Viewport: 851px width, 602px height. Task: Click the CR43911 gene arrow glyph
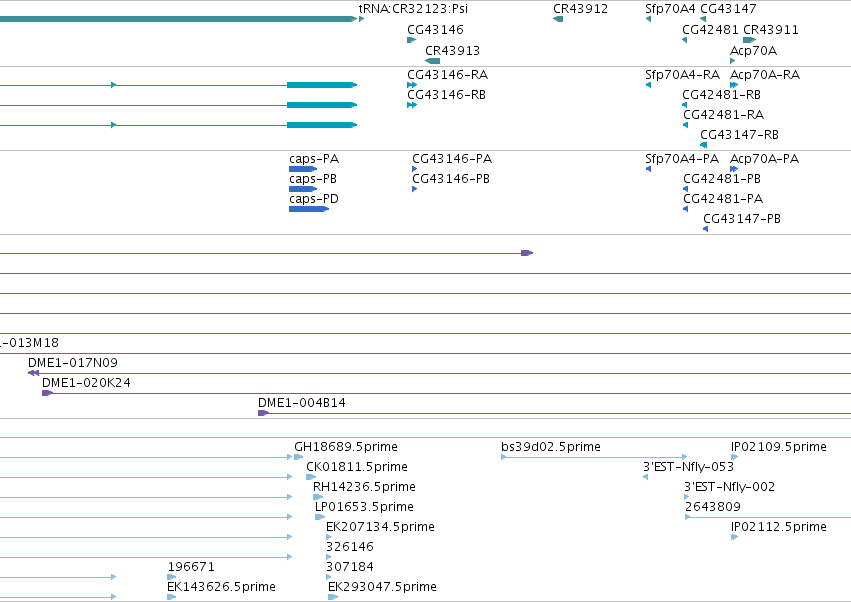coord(750,40)
